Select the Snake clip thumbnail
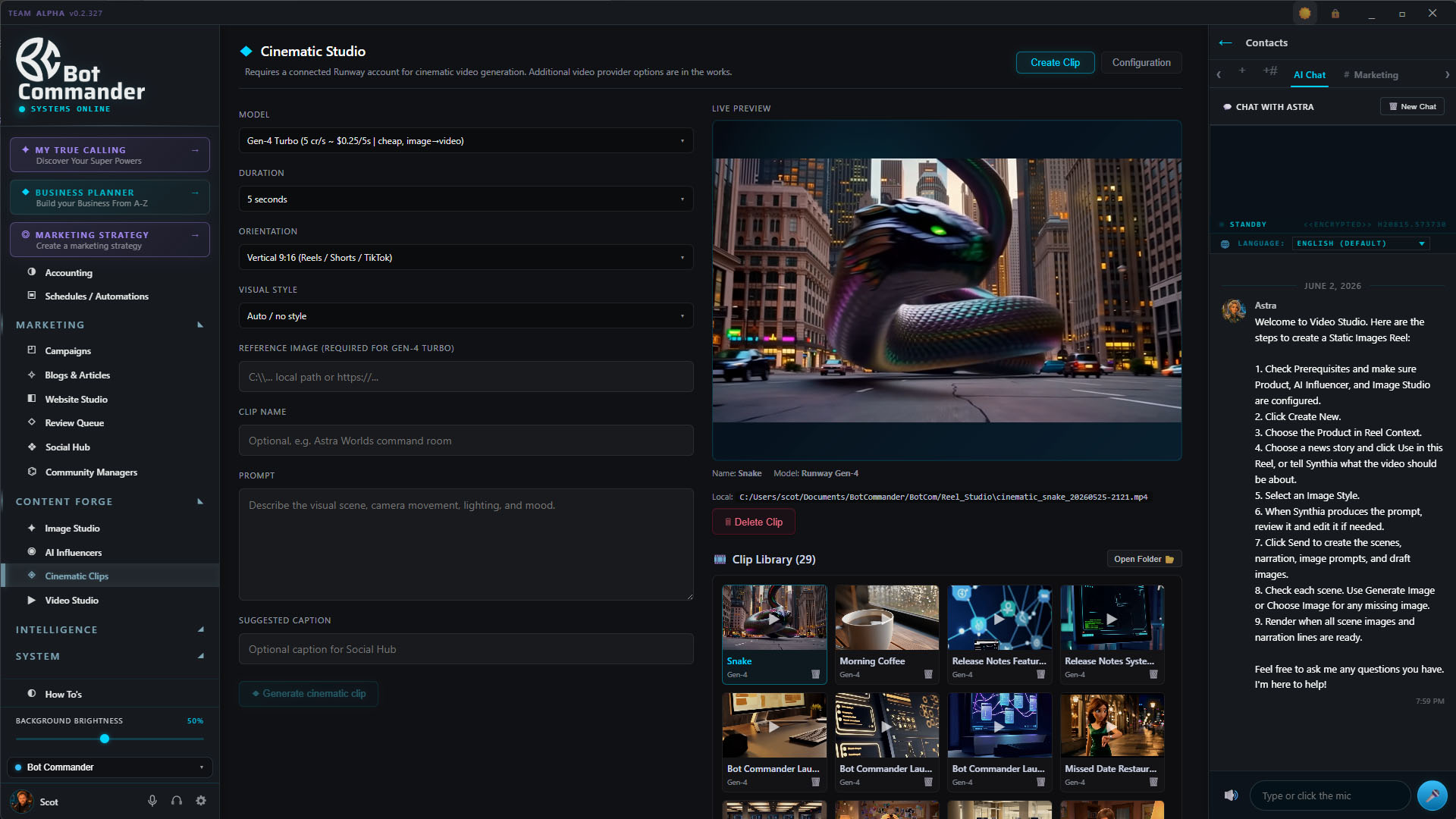The image size is (1456, 819). [774, 617]
